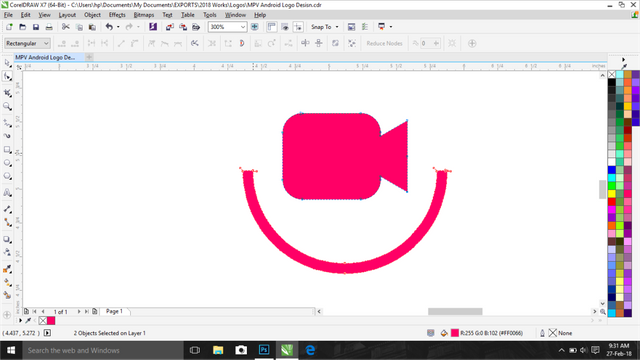This screenshot has width=640, height=360.
Task: Add a new document tab plus button
Action: [89, 57]
